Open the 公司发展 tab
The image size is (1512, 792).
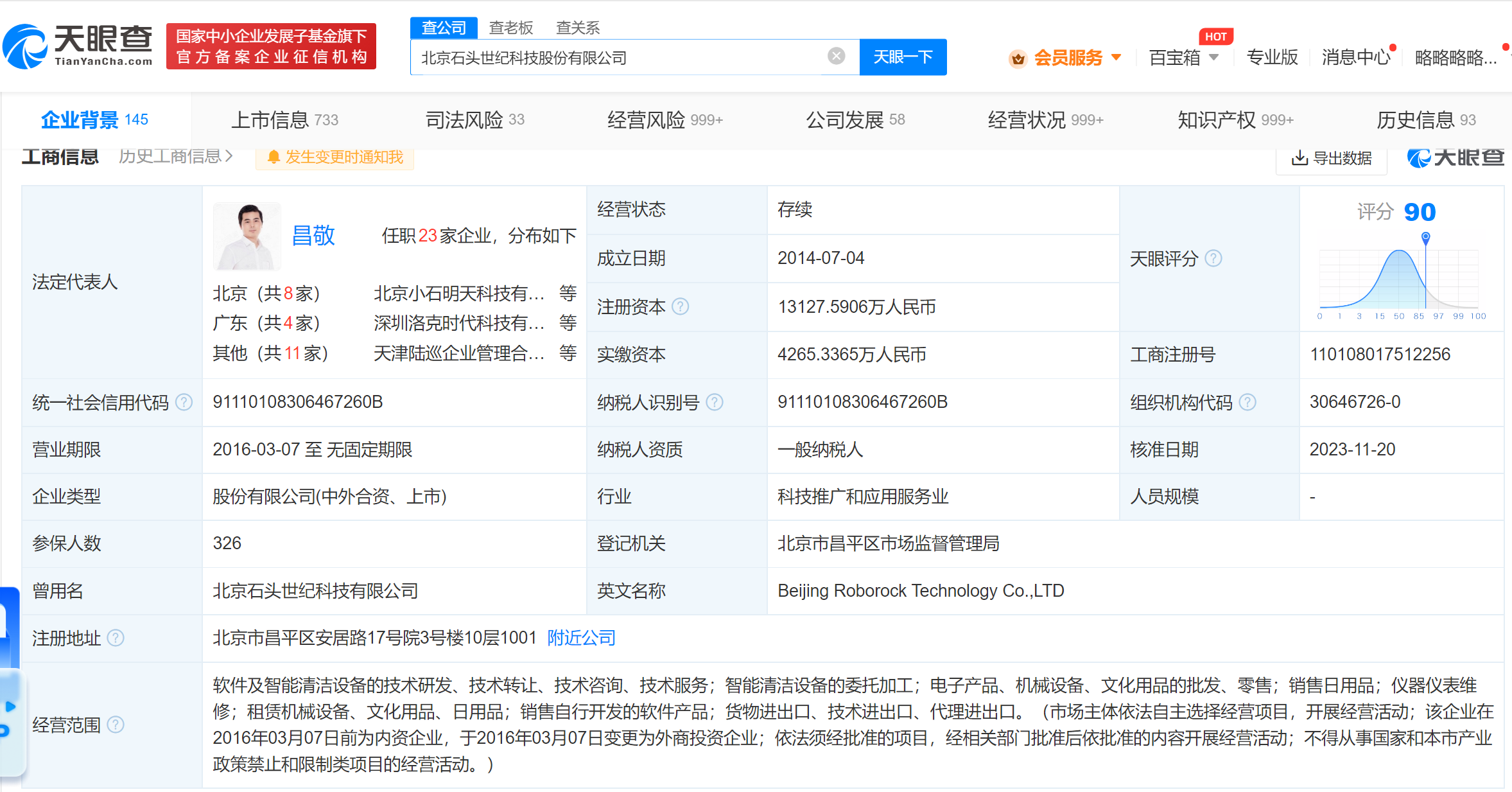pos(855,120)
